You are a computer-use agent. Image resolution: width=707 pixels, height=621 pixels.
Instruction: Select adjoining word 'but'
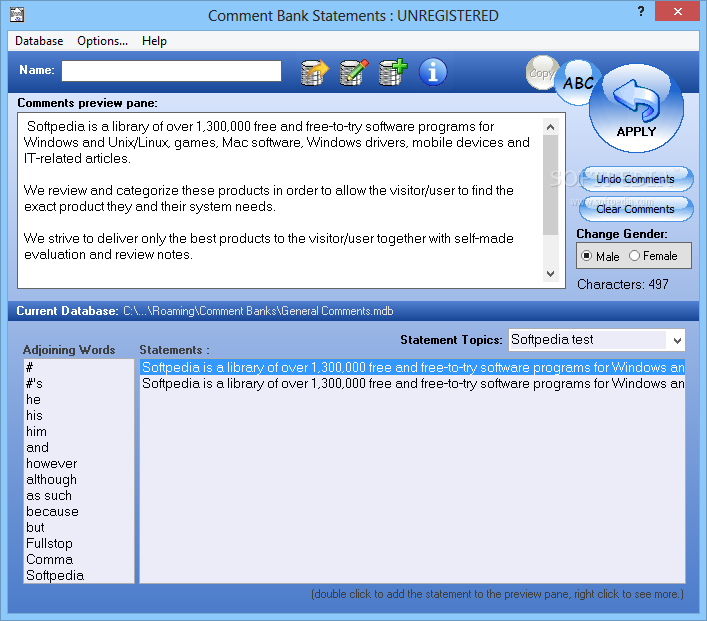coord(79,528)
